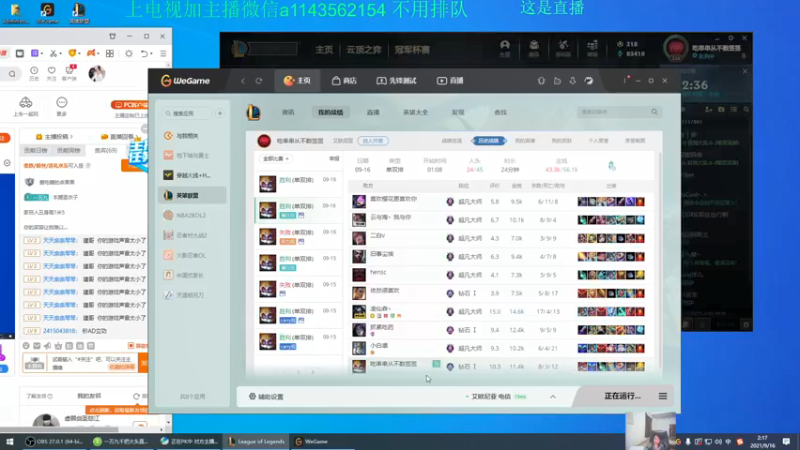Select 与我相关 in WeGame sidebar

(192, 136)
